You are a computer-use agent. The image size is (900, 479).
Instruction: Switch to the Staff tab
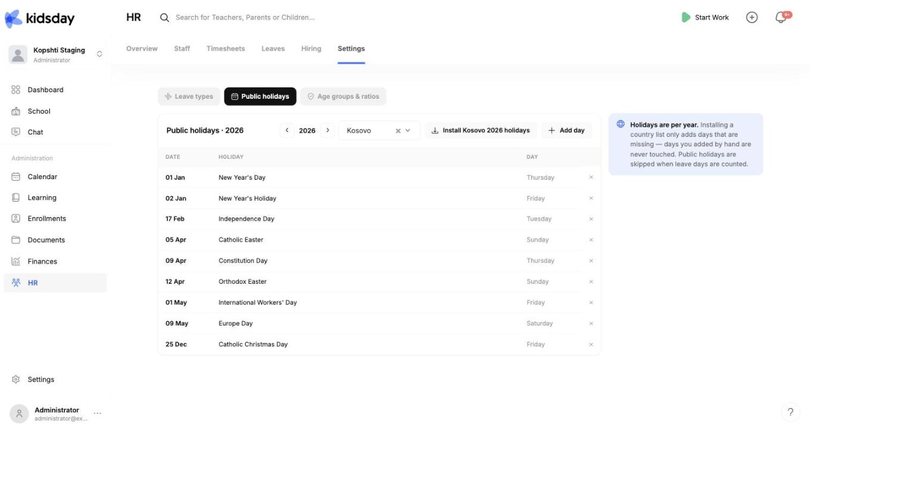point(182,49)
